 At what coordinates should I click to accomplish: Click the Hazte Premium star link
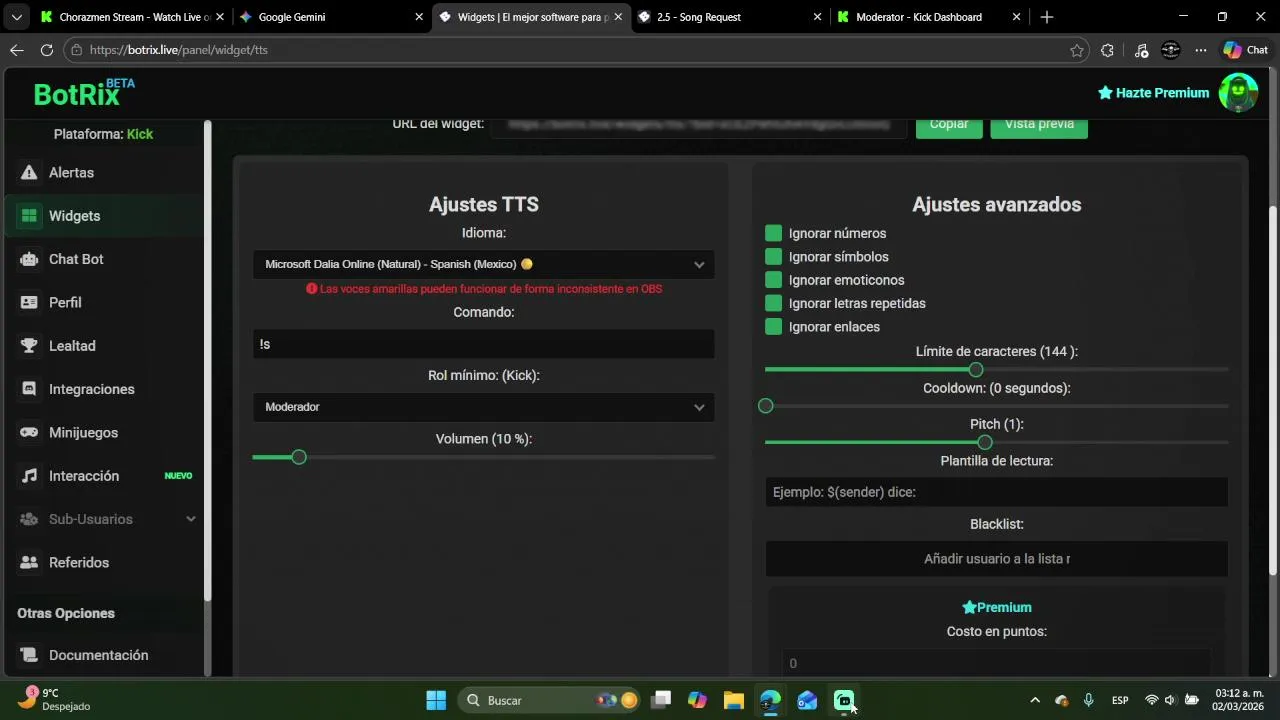pyautogui.click(x=1153, y=93)
